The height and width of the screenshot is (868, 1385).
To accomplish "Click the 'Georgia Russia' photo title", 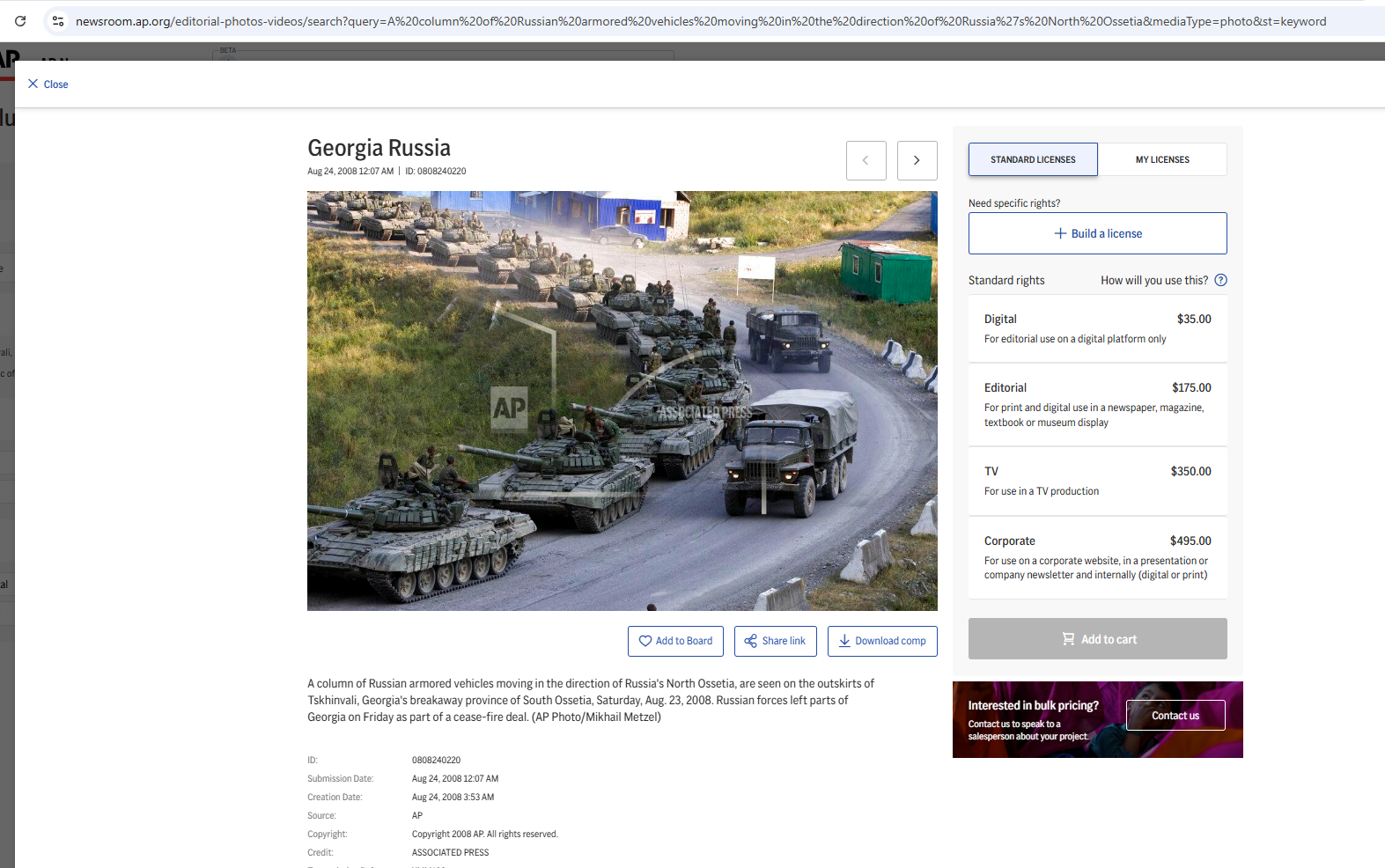I will [379, 148].
